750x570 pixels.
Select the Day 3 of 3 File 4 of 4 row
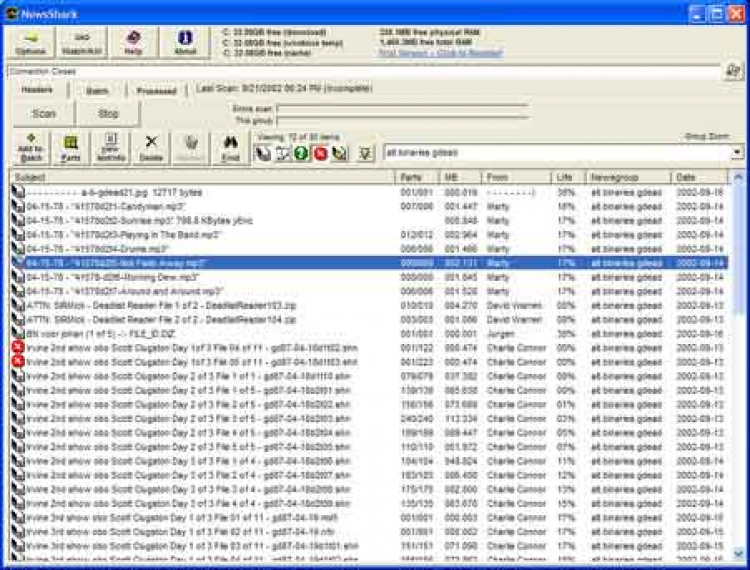point(369,504)
